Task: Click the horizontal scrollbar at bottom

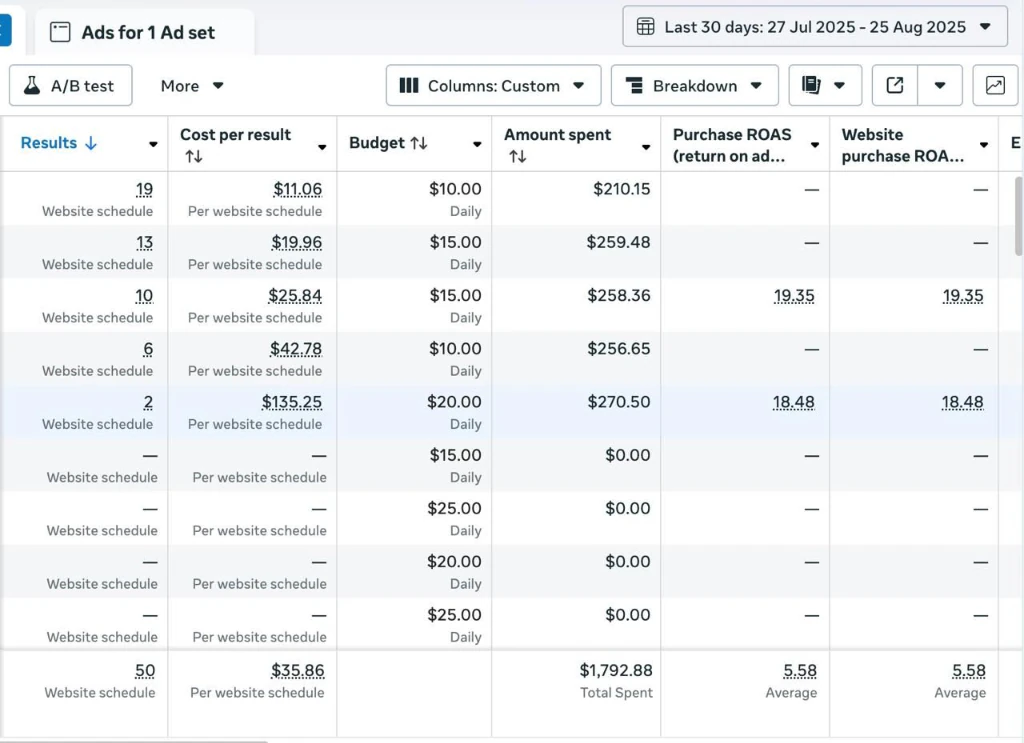Action: click(134, 740)
